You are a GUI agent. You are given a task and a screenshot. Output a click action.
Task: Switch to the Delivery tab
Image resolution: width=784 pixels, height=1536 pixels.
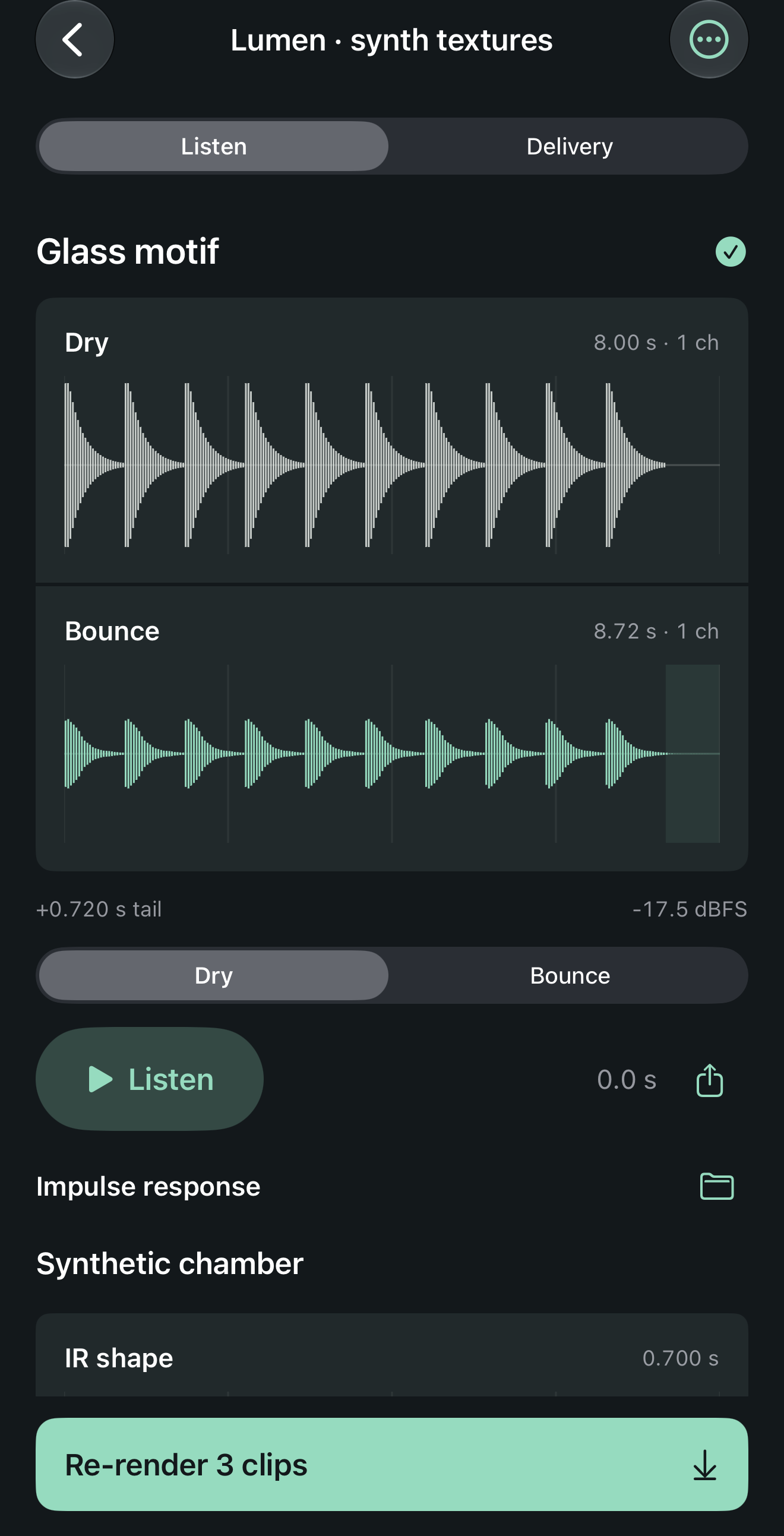[x=570, y=146]
